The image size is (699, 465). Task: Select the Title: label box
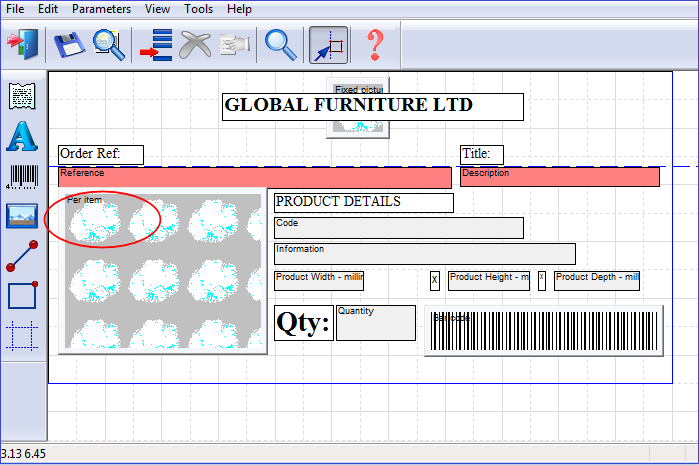482,155
